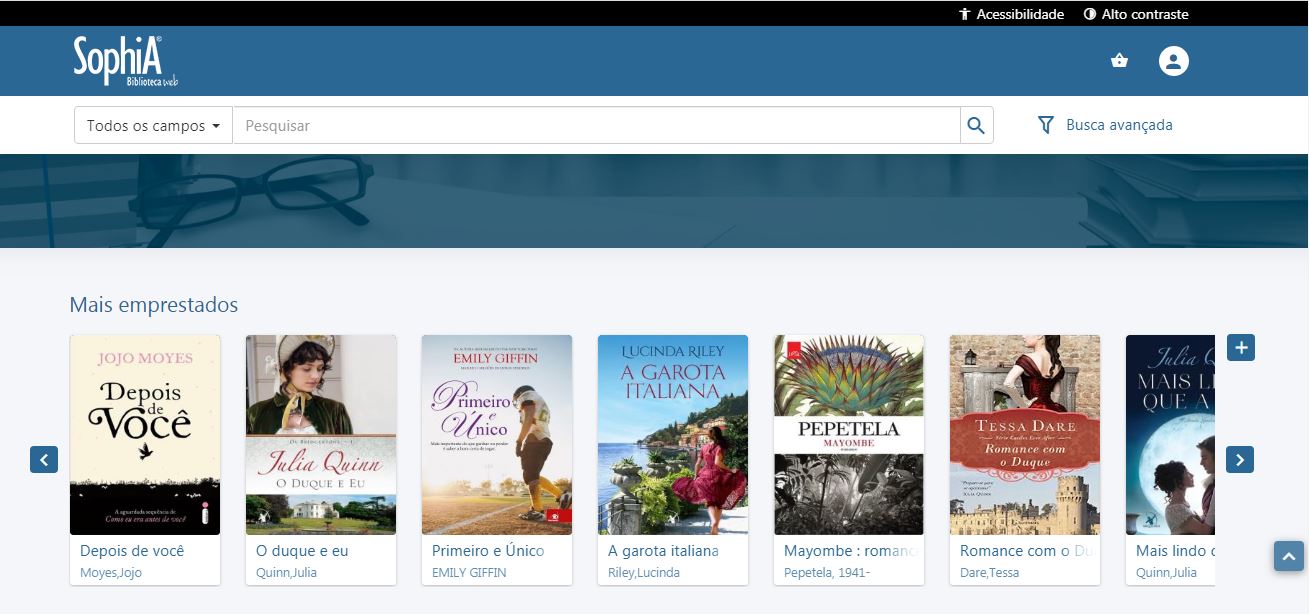Image resolution: width=1309 pixels, height=614 pixels.
Task: Open the user account profile icon
Action: click(1173, 61)
